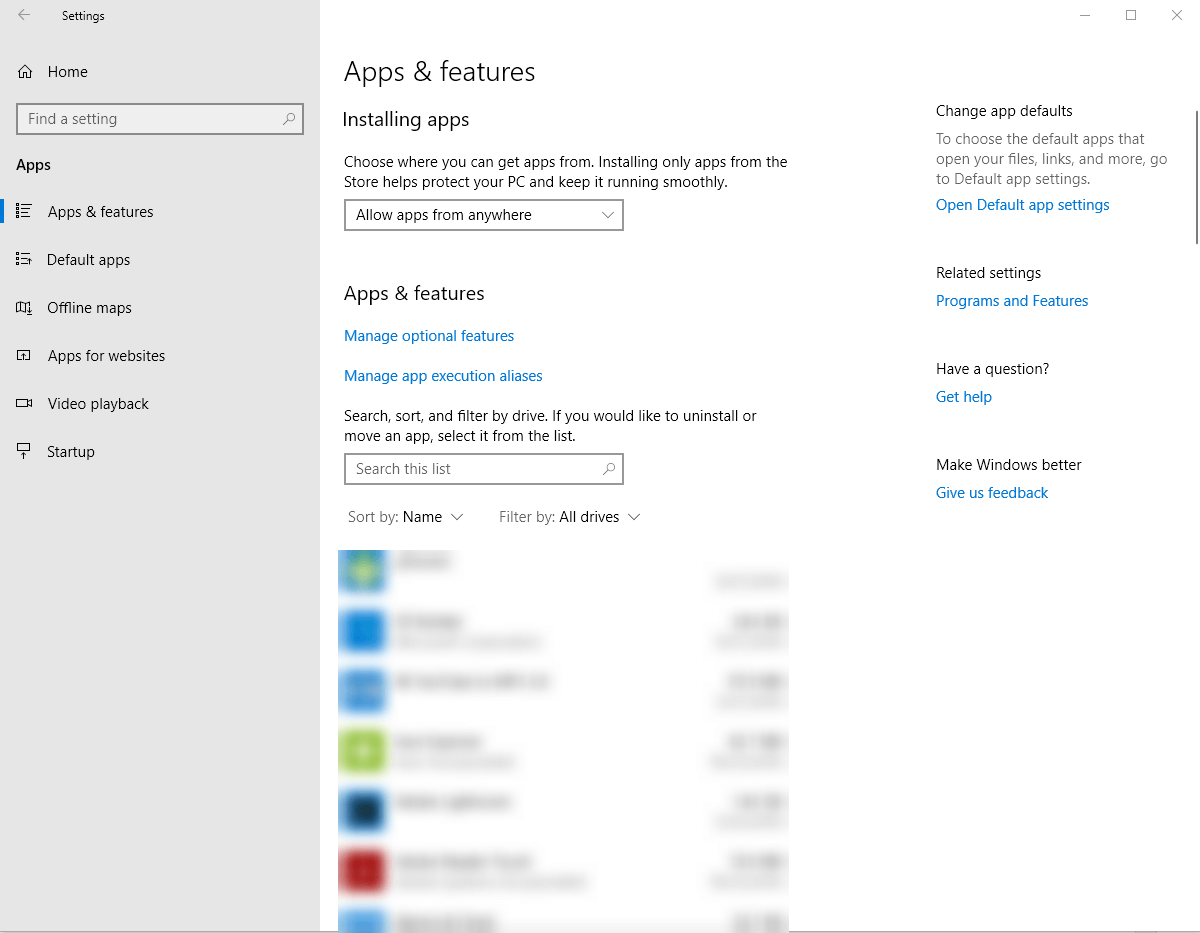Open Manage optional features
1200x933 pixels.
click(x=429, y=336)
